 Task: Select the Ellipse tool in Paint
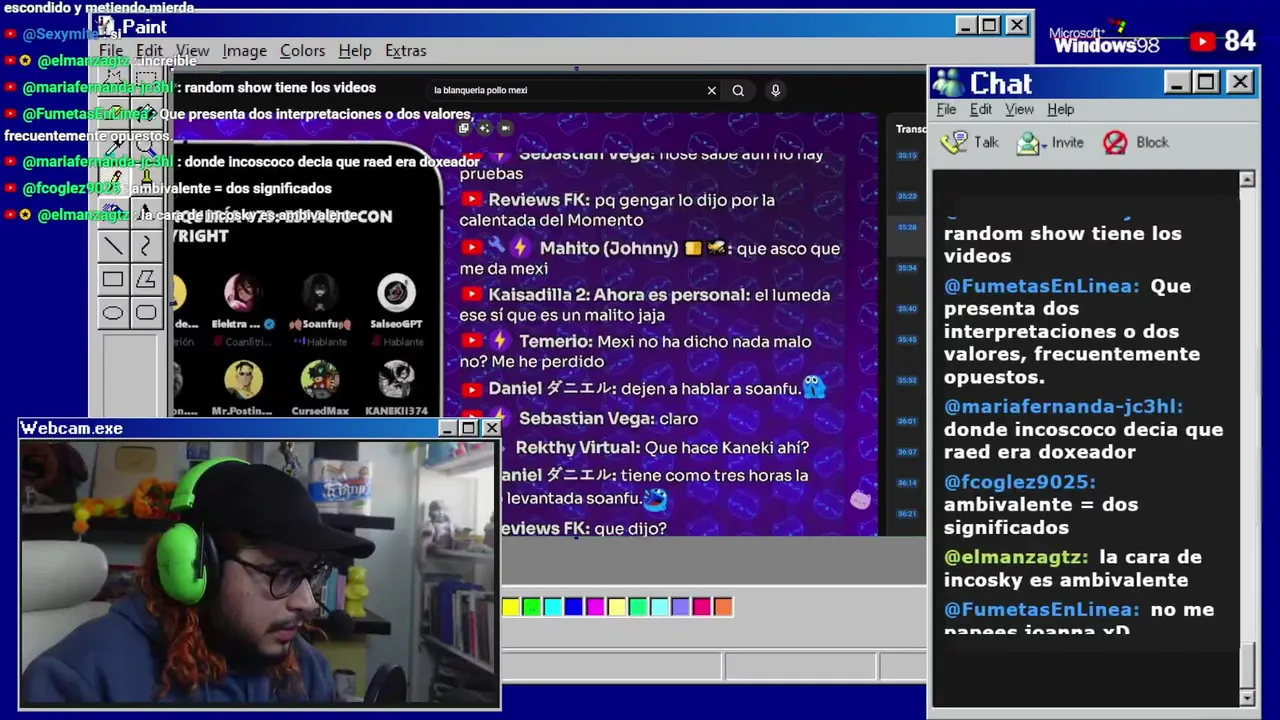point(113,313)
